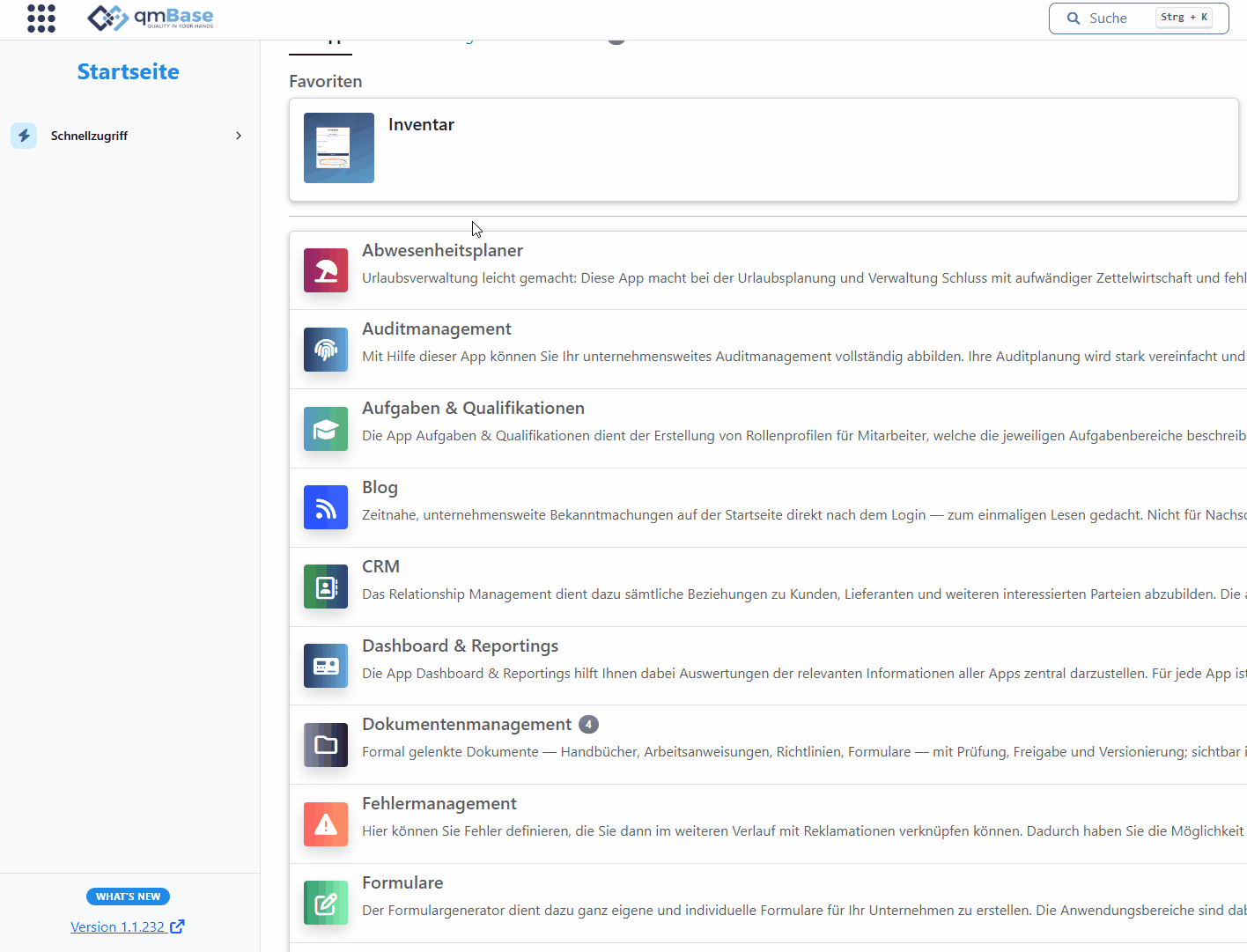Expand the Schnellzugriff chevron
1247x952 pixels.
pyautogui.click(x=239, y=136)
